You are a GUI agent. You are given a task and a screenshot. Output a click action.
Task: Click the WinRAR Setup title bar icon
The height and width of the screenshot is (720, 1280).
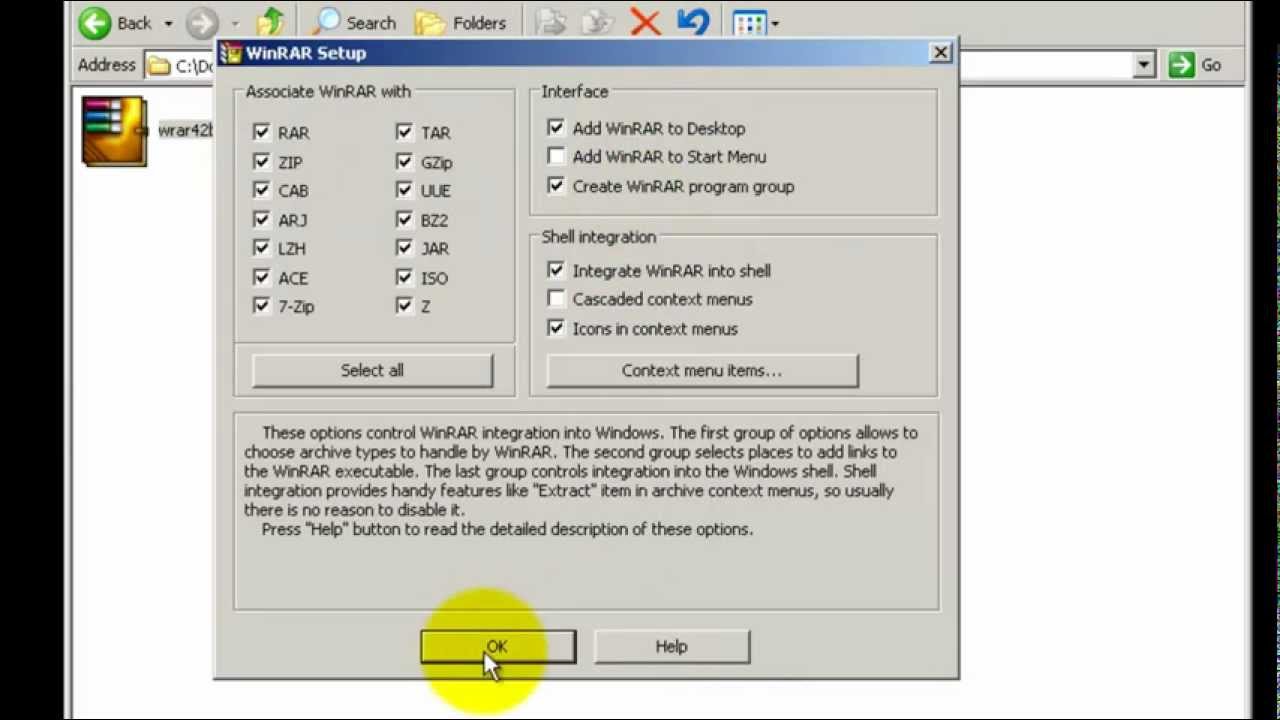(x=231, y=53)
